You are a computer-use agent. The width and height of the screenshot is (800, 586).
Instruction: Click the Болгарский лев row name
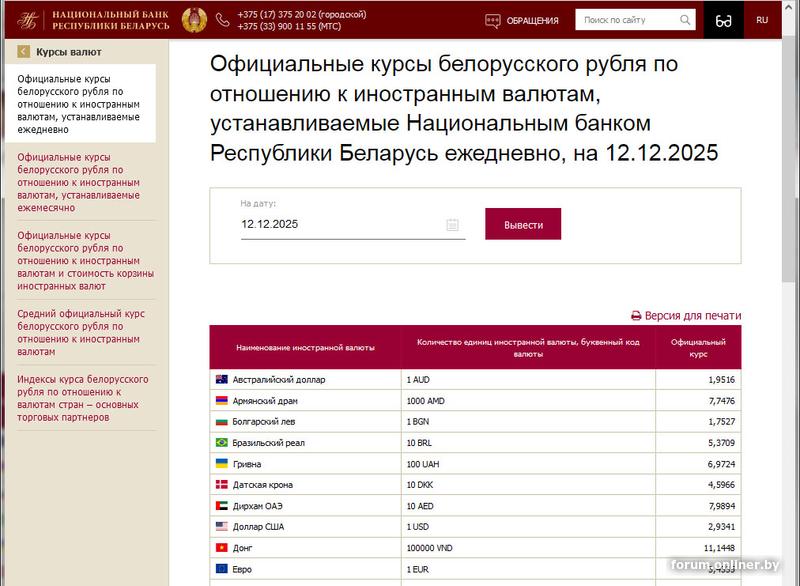[x=264, y=422]
